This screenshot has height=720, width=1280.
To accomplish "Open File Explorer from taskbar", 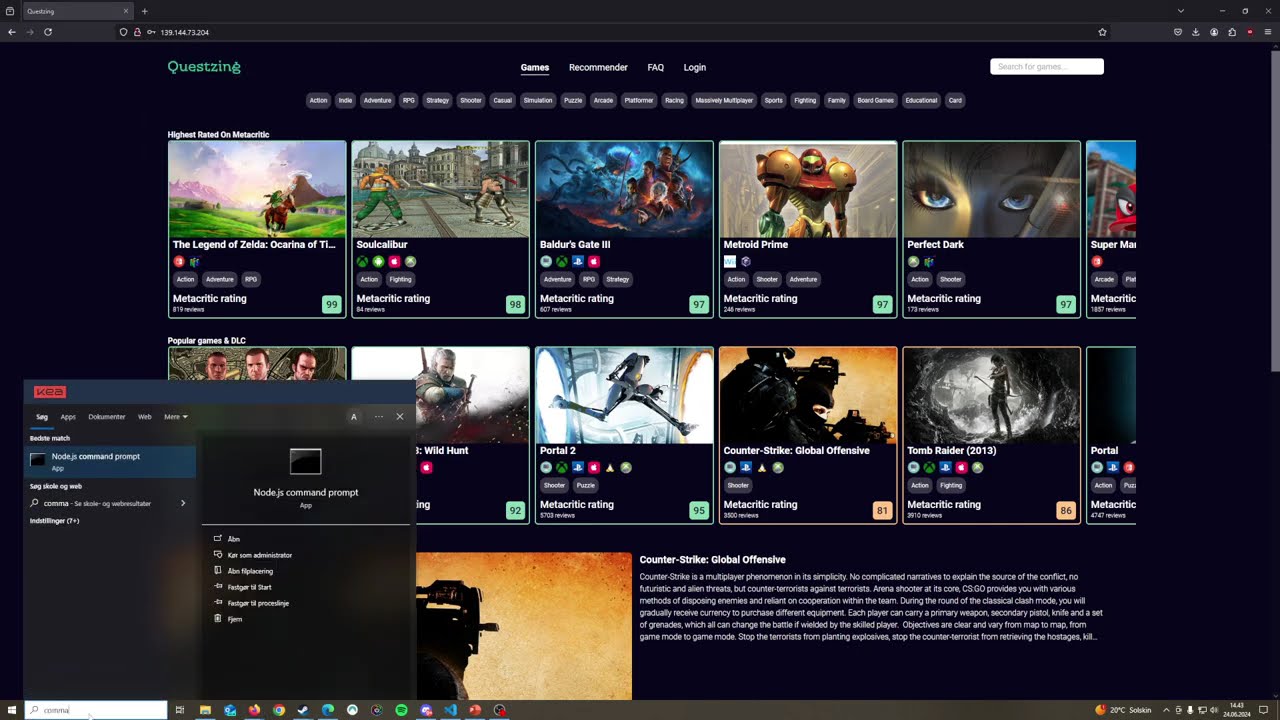I will pyautogui.click(x=205, y=710).
